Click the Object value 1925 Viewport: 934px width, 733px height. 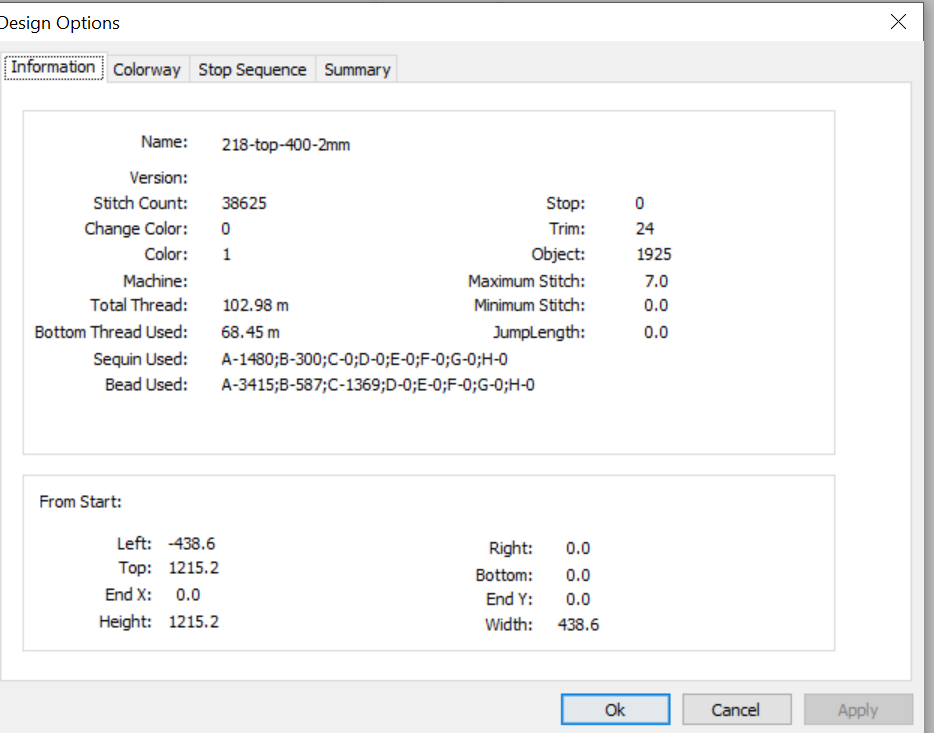(x=654, y=254)
